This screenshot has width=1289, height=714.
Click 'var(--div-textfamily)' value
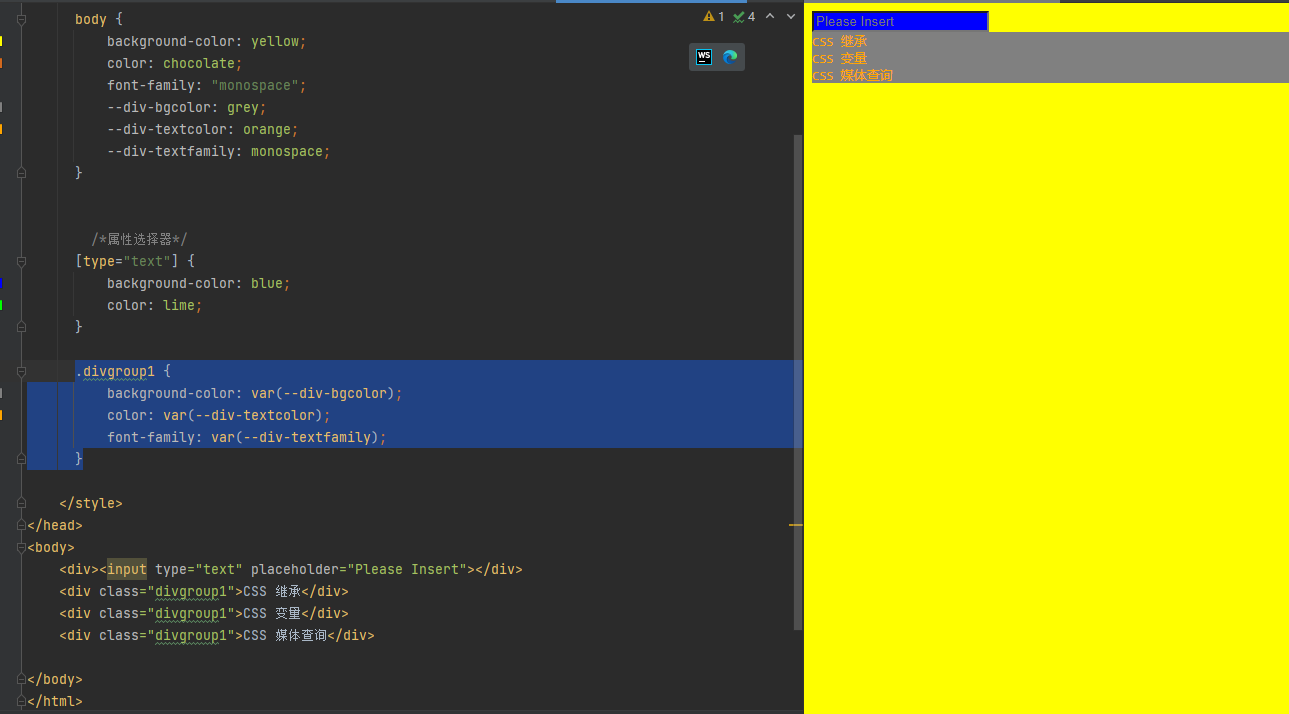coord(295,437)
